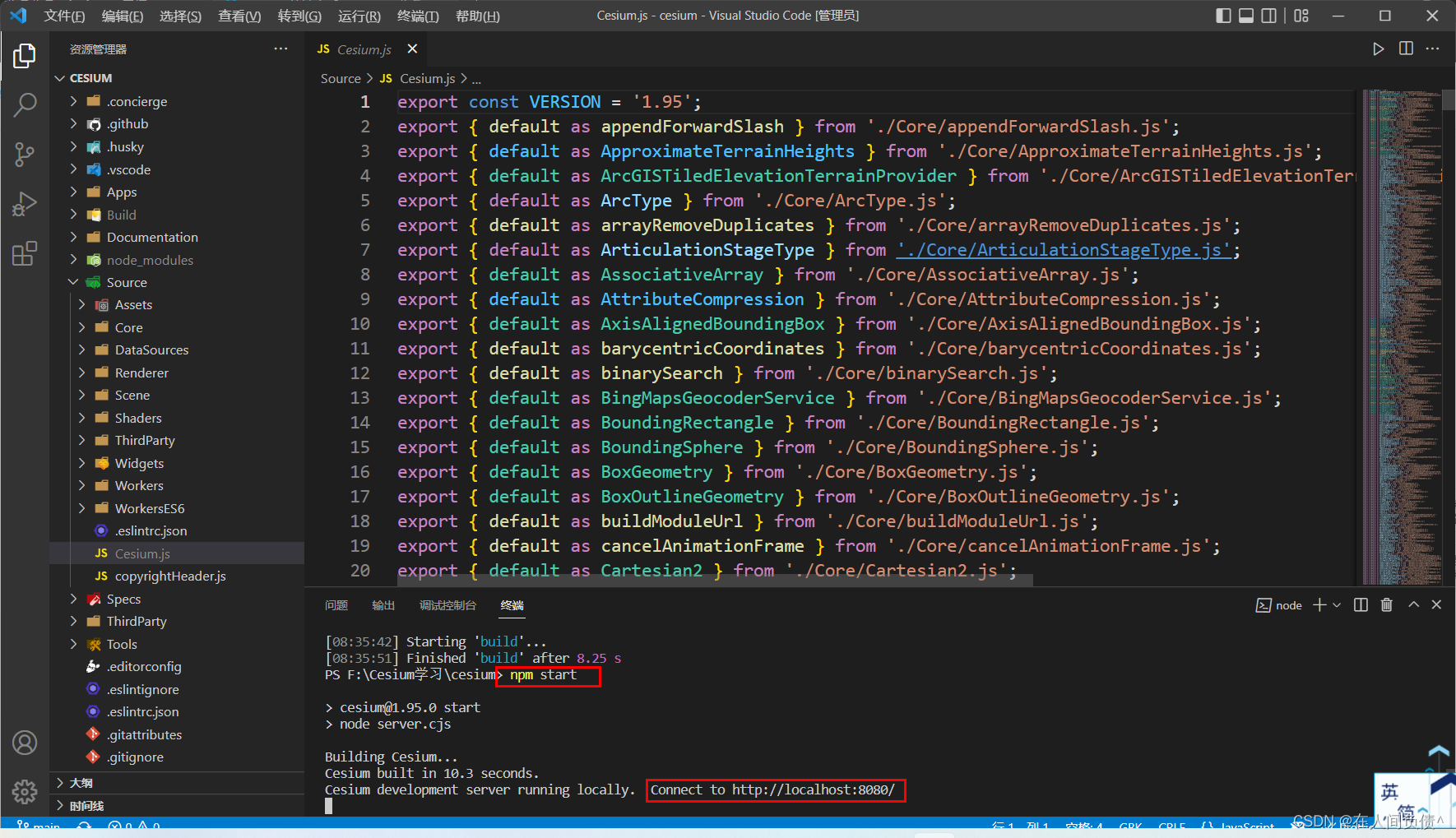Toggle the secondary sidebar layout icon

pyautogui.click(x=1269, y=16)
